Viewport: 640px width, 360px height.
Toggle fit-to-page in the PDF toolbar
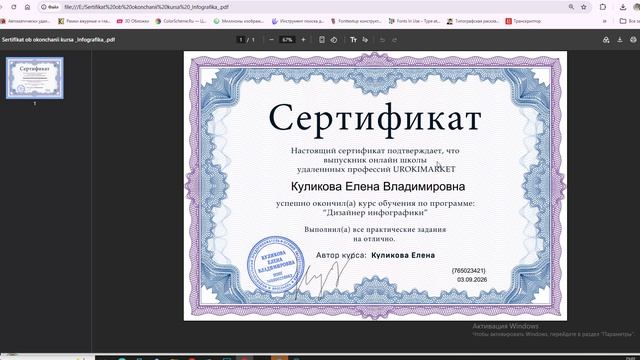click(322, 40)
